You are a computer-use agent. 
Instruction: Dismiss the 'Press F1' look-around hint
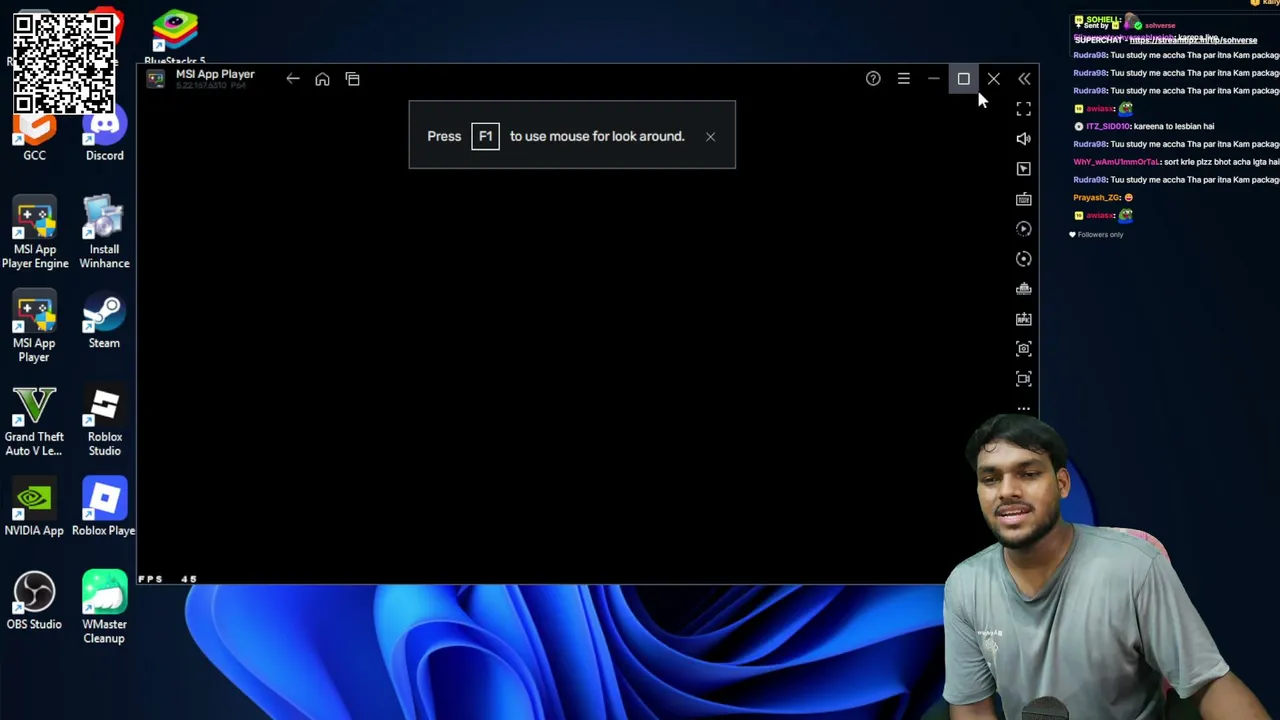pyautogui.click(x=710, y=136)
